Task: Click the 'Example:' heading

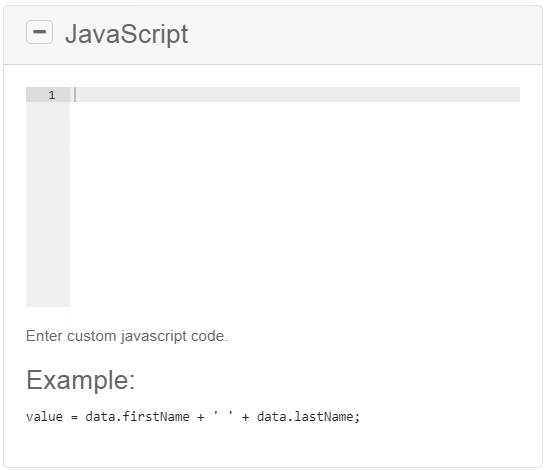Action: click(x=81, y=380)
